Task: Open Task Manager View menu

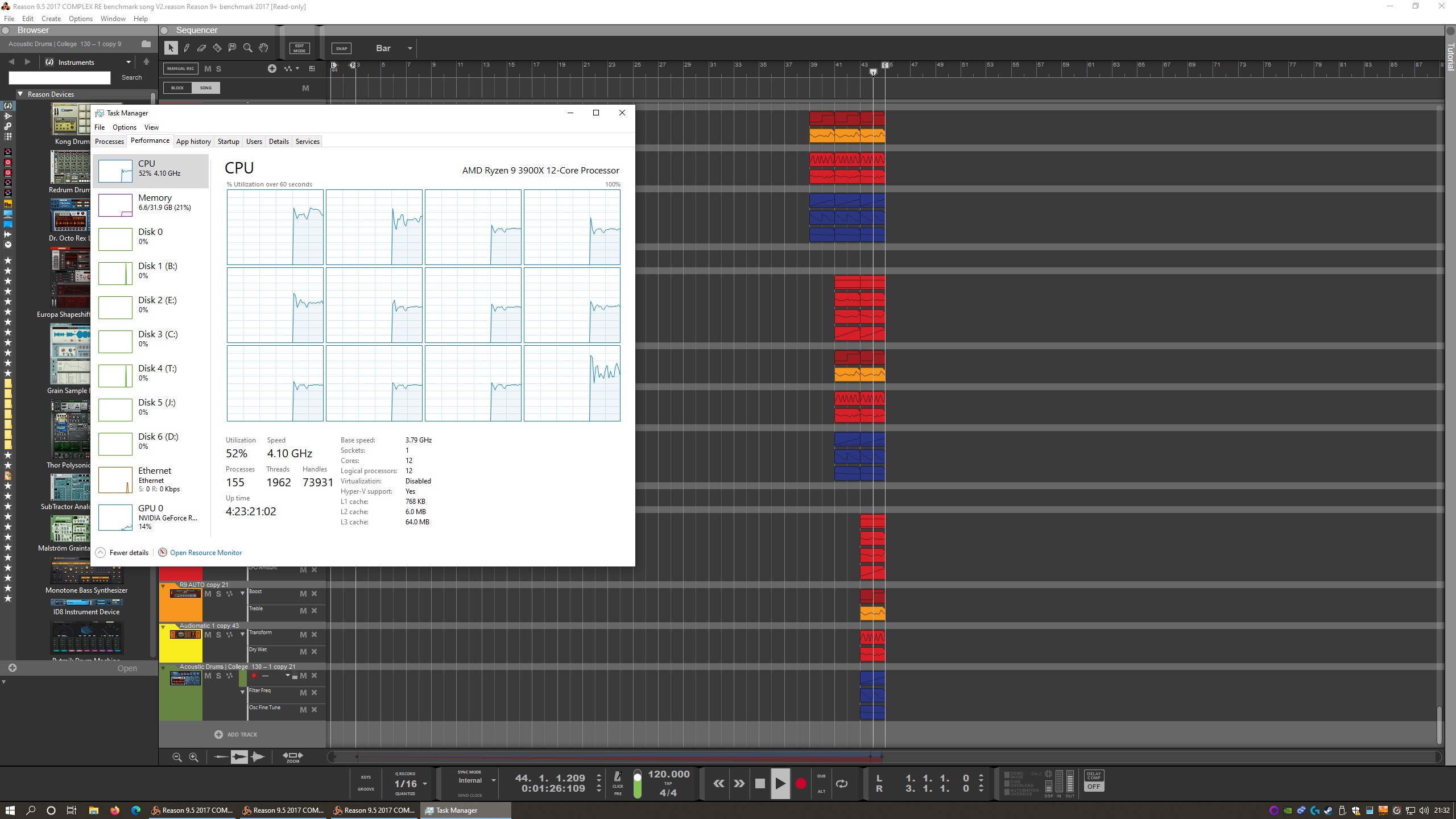Action: pyautogui.click(x=151, y=127)
